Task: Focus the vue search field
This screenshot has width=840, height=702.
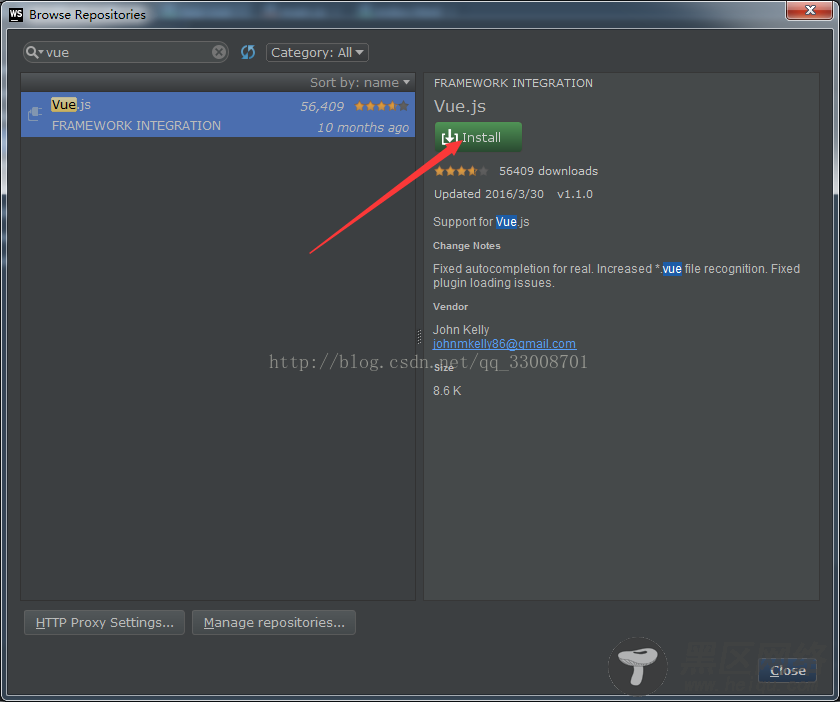Action: 128,53
